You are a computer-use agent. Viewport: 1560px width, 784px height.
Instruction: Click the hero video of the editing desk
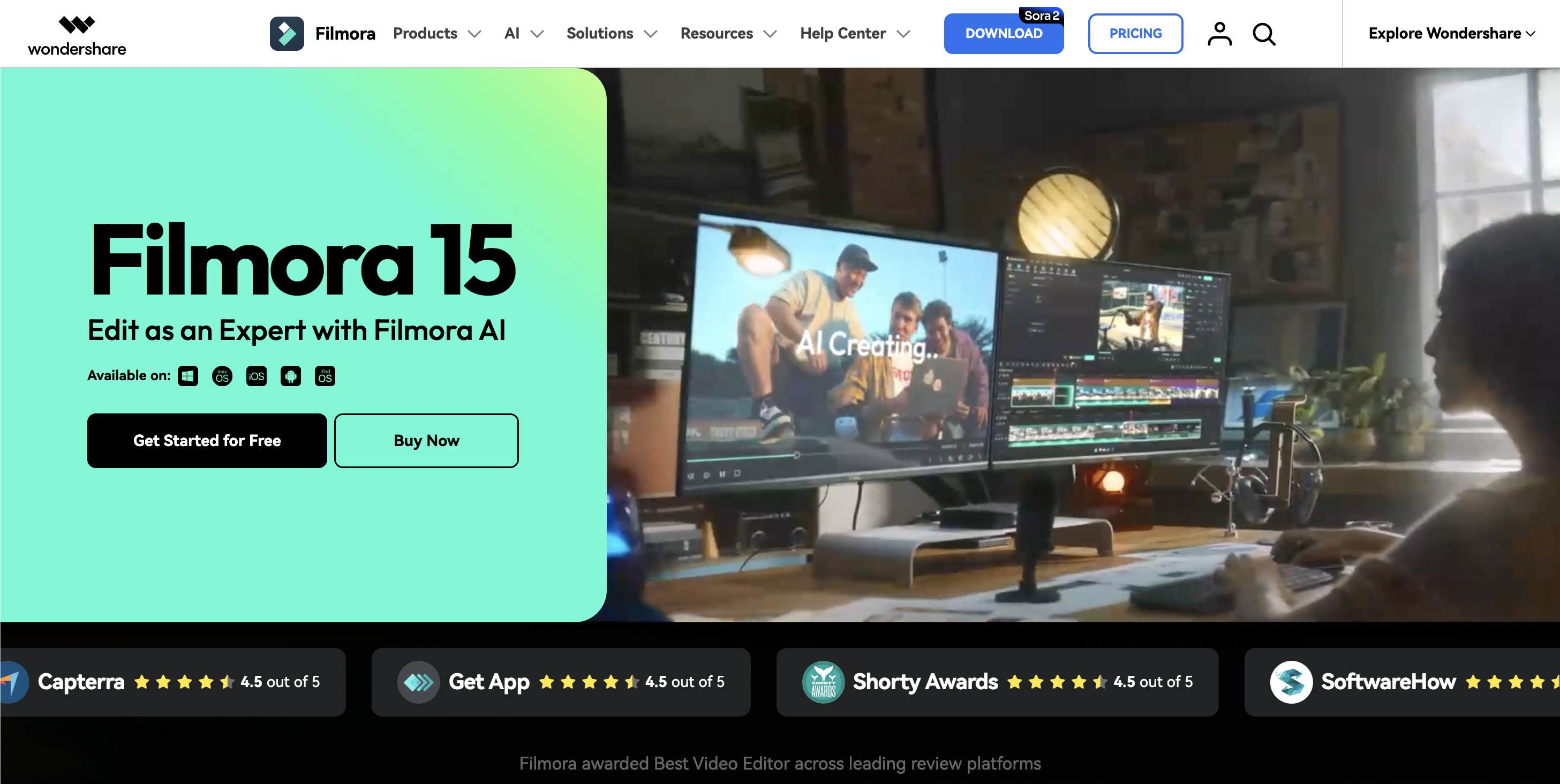point(1083,345)
